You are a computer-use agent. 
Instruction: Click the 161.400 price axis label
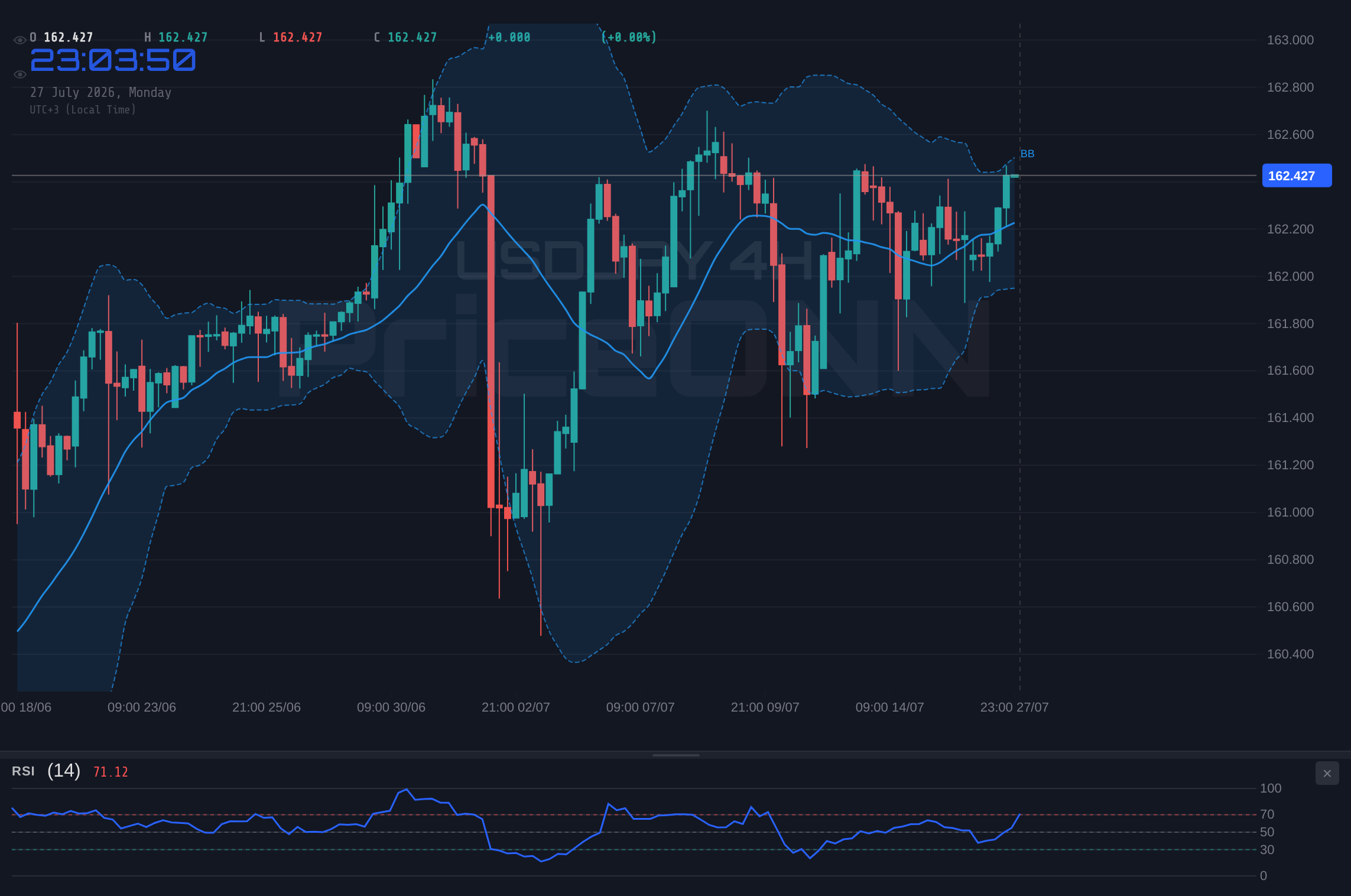(x=1290, y=418)
